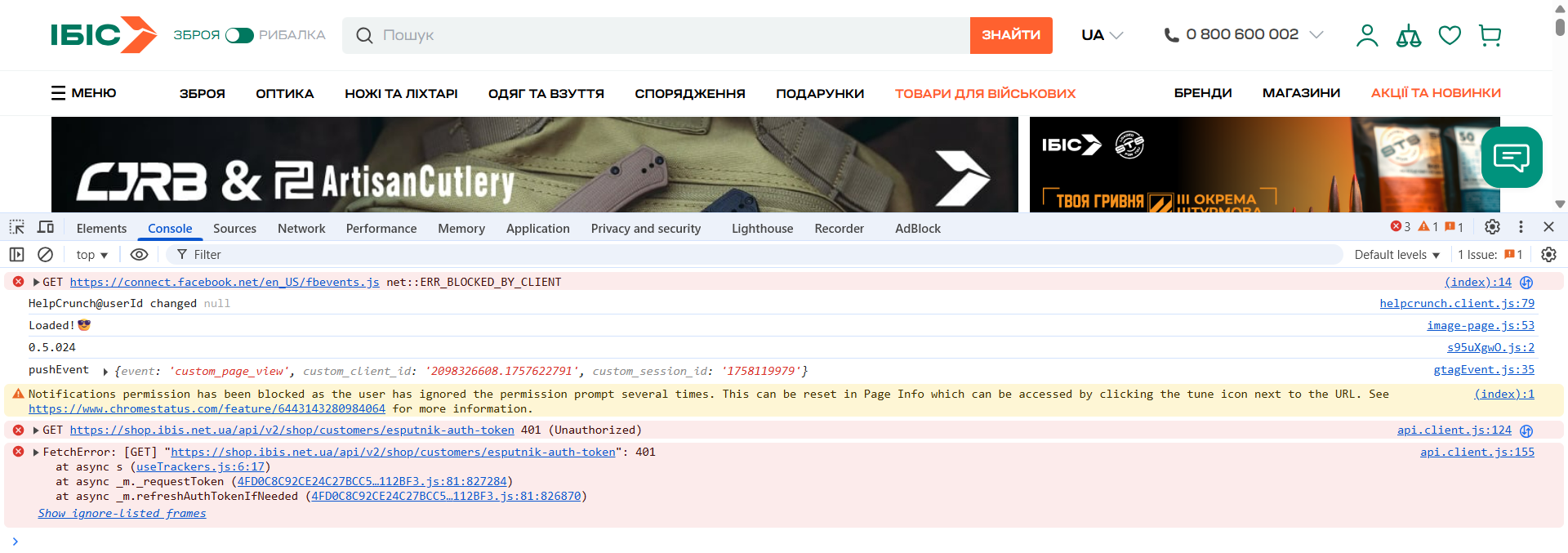The image size is (1568, 553).
Task: Show the console sidebar
Action: pos(16,255)
